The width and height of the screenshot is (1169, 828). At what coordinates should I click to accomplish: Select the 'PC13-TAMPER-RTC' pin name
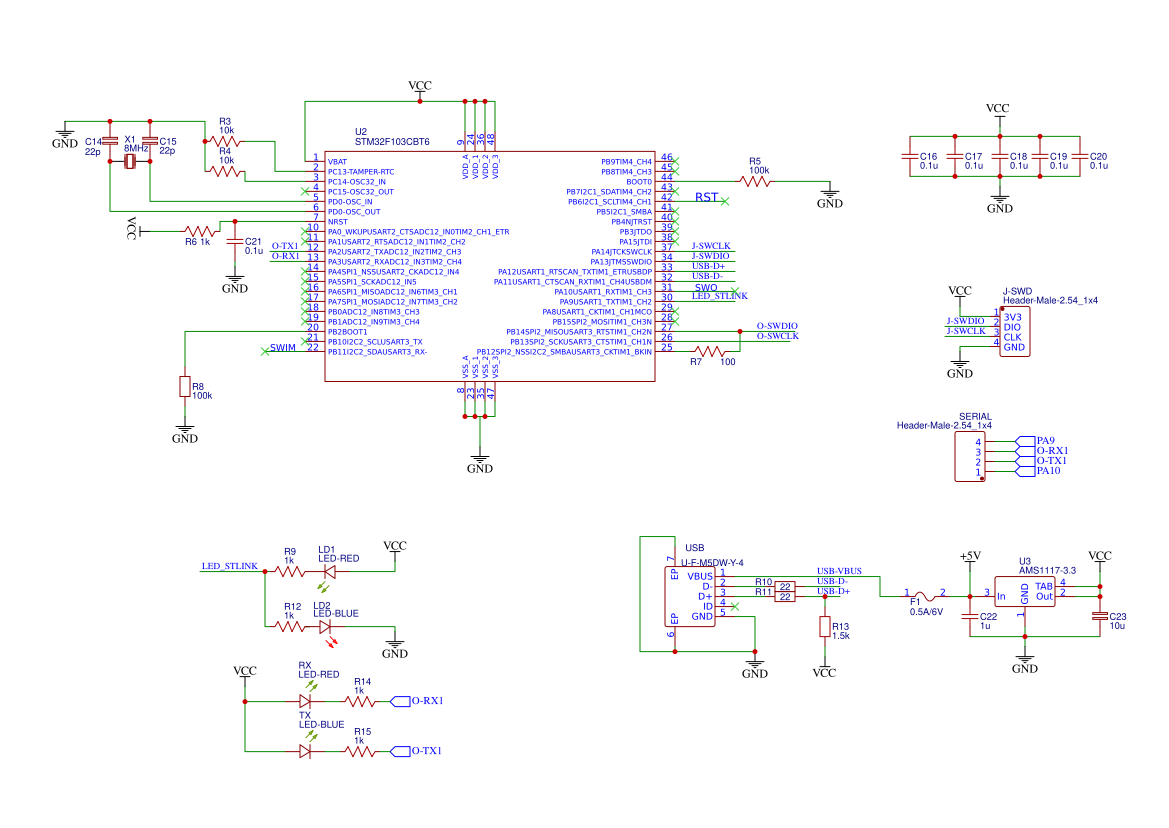361,172
